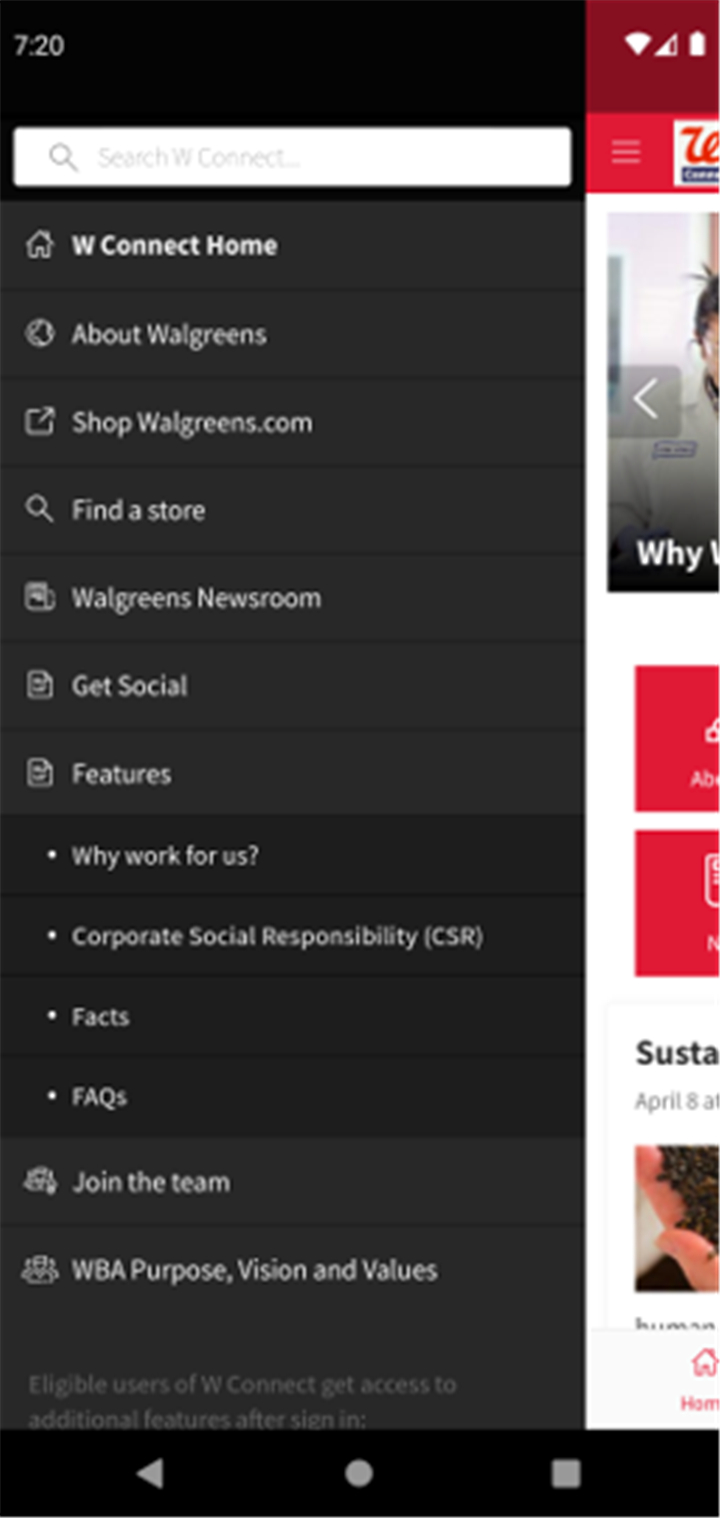Viewport: 720px width, 1518px height.
Task: Tap the Android back button
Action: pyautogui.click(x=150, y=1472)
